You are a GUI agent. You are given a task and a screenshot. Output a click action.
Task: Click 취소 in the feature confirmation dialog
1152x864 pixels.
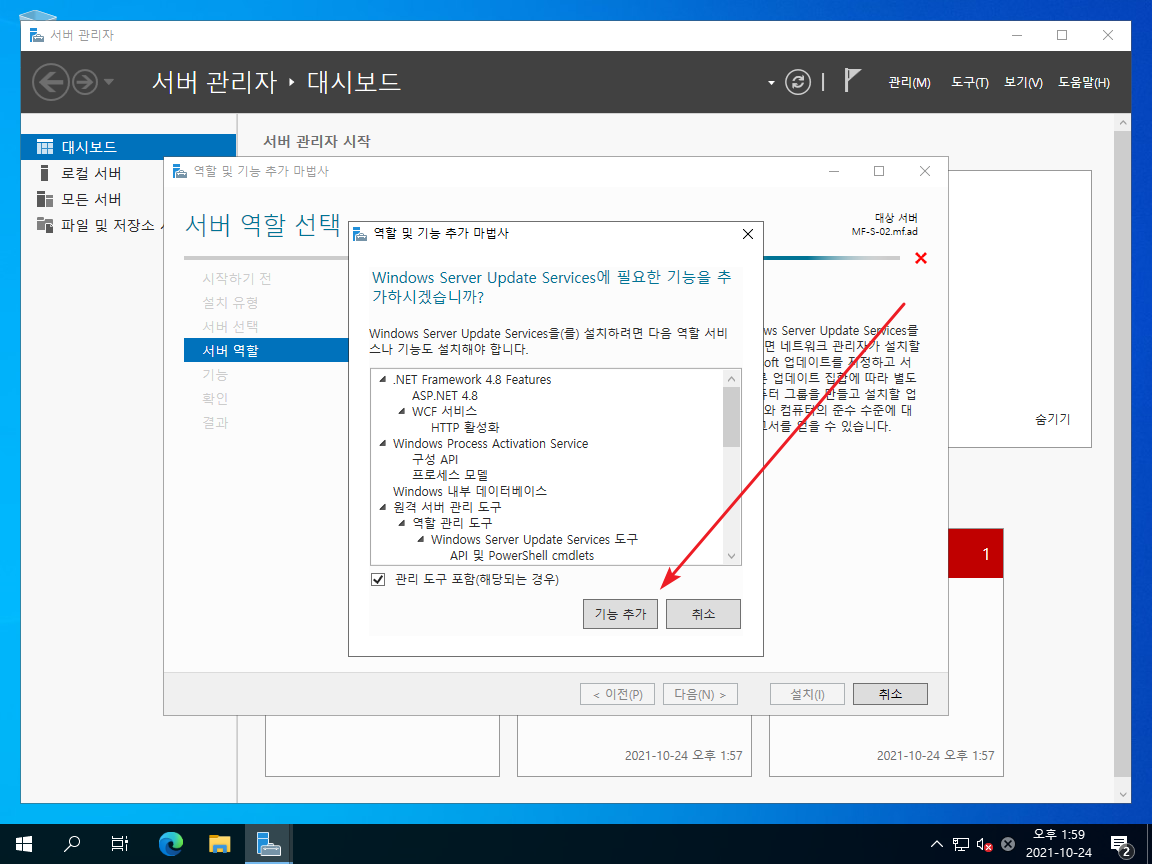[703, 614]
